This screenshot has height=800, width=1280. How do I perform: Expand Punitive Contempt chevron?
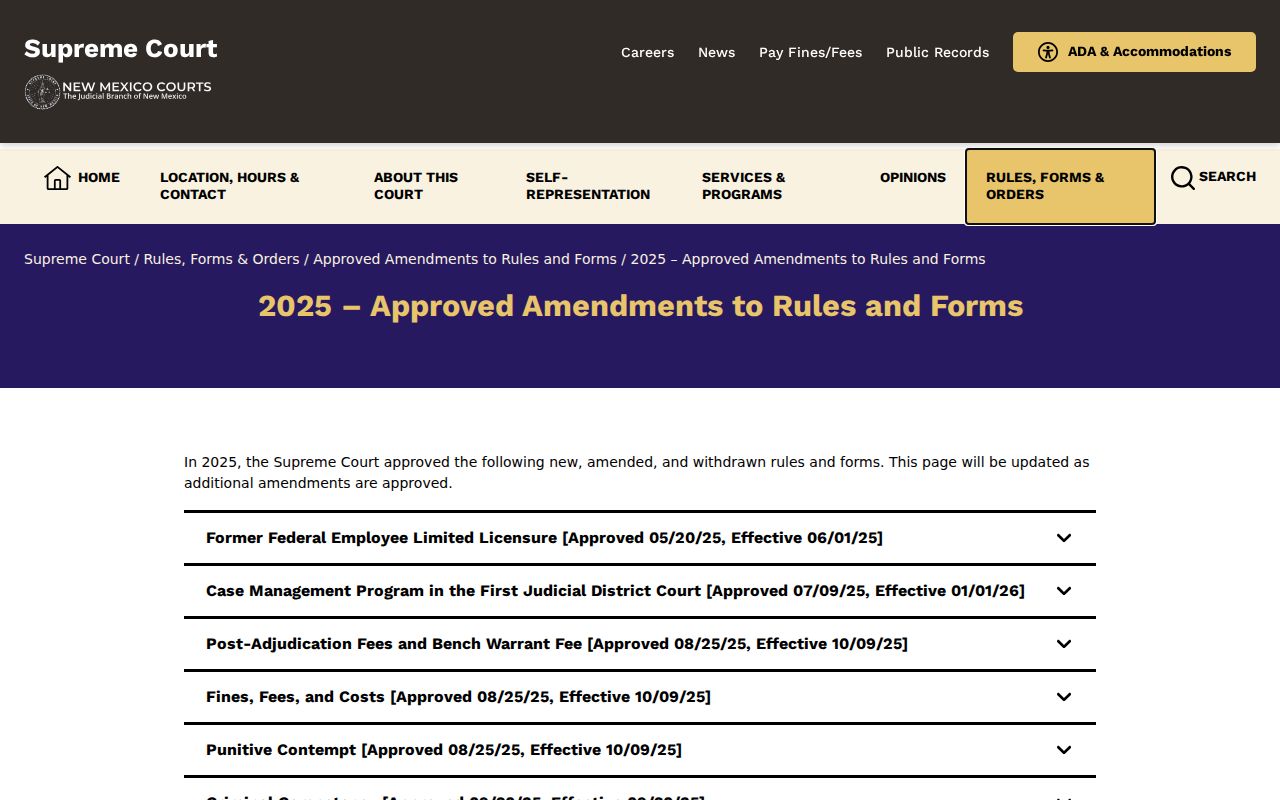[1064, 750]
